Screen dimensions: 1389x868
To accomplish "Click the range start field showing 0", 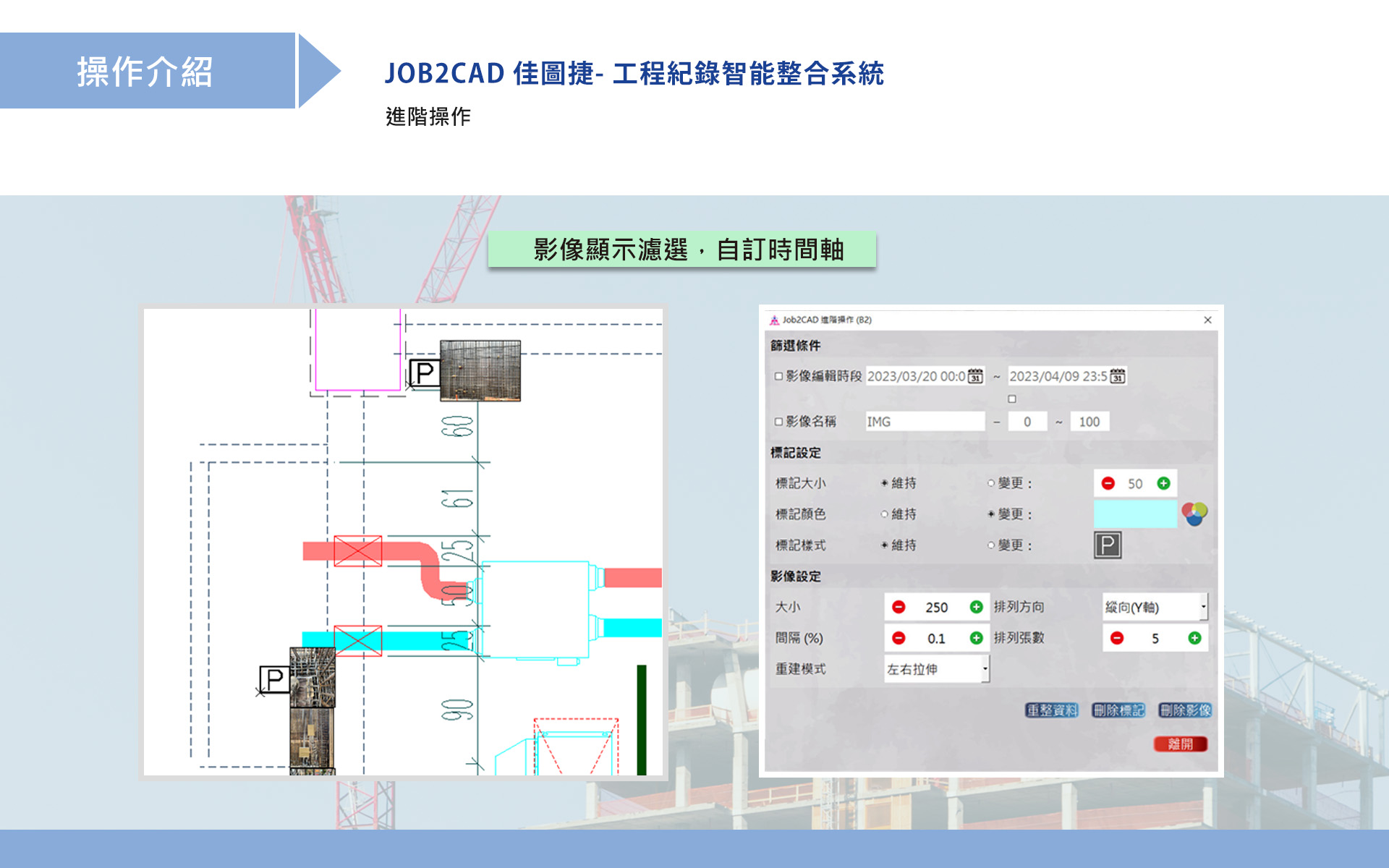I will point(1027,422).
